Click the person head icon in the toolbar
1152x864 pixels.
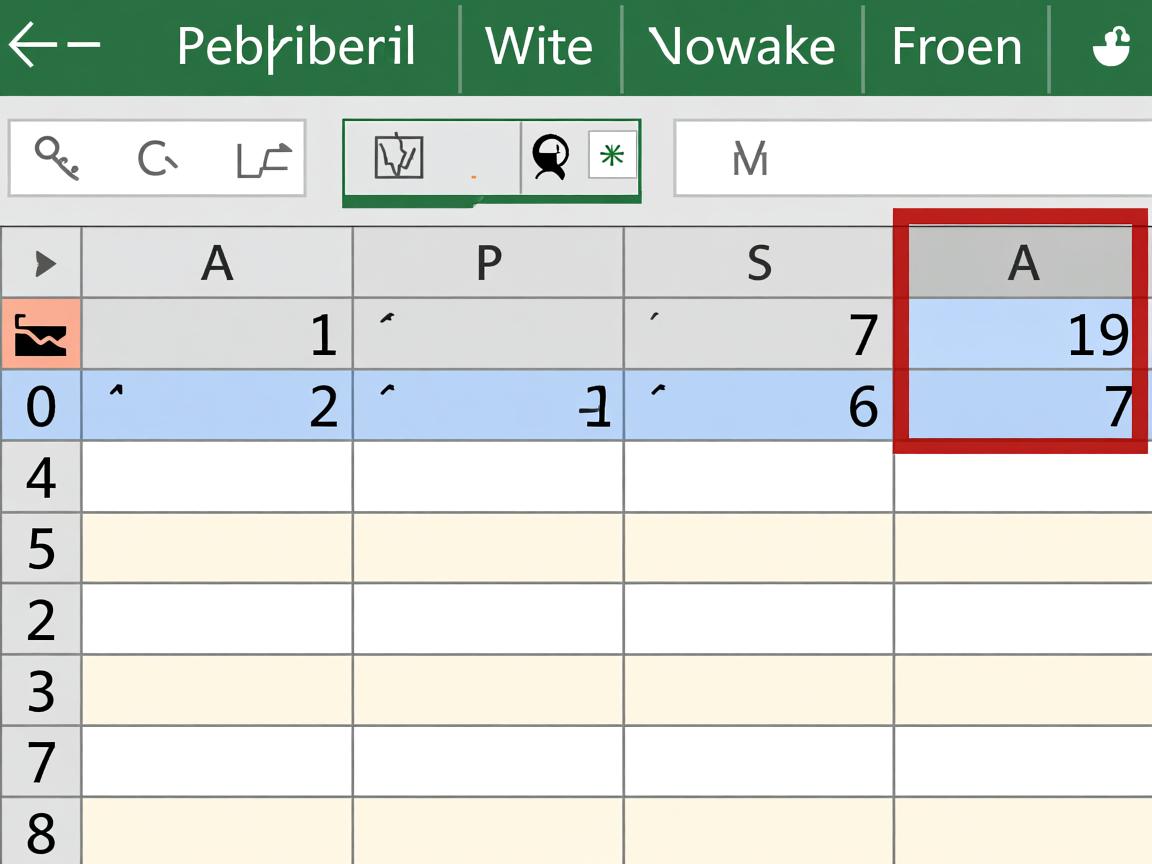point(550,158)
